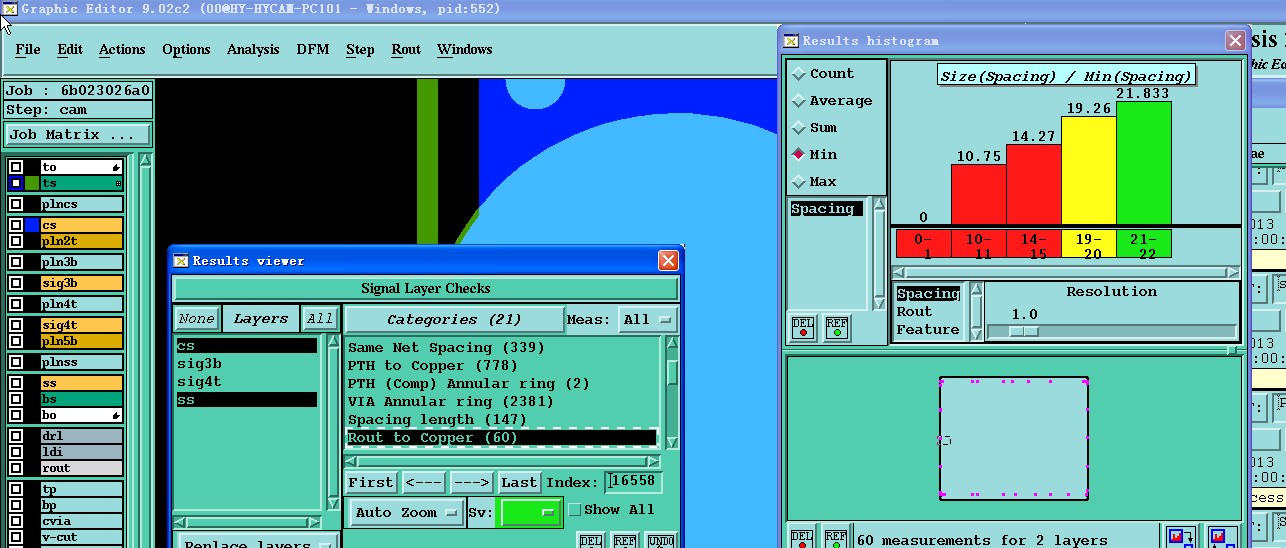Select the Sum radio option
This screenshot has height=548, width=1286.
click(x=799, y=128)
